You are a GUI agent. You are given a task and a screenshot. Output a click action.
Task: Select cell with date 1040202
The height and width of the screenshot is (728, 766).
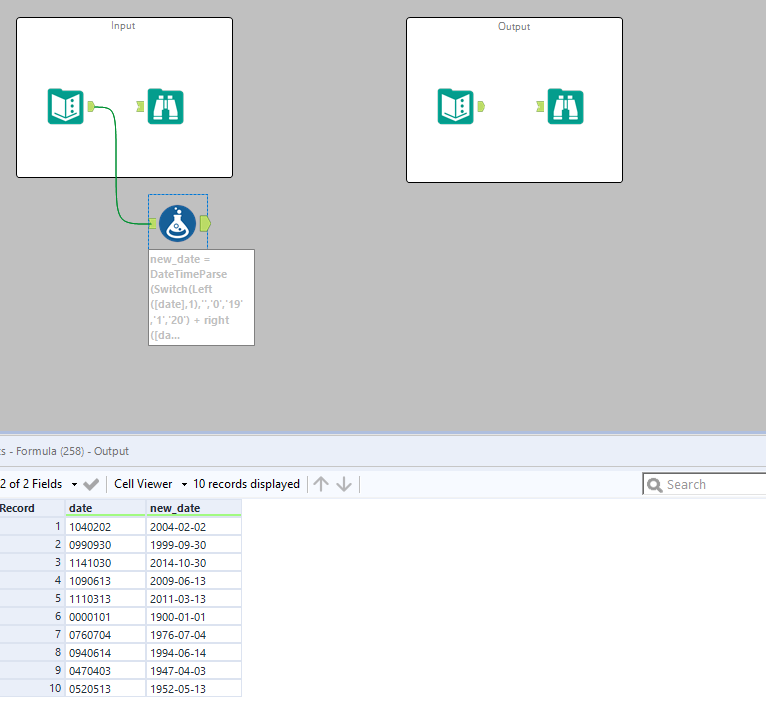tap(106, 527)
